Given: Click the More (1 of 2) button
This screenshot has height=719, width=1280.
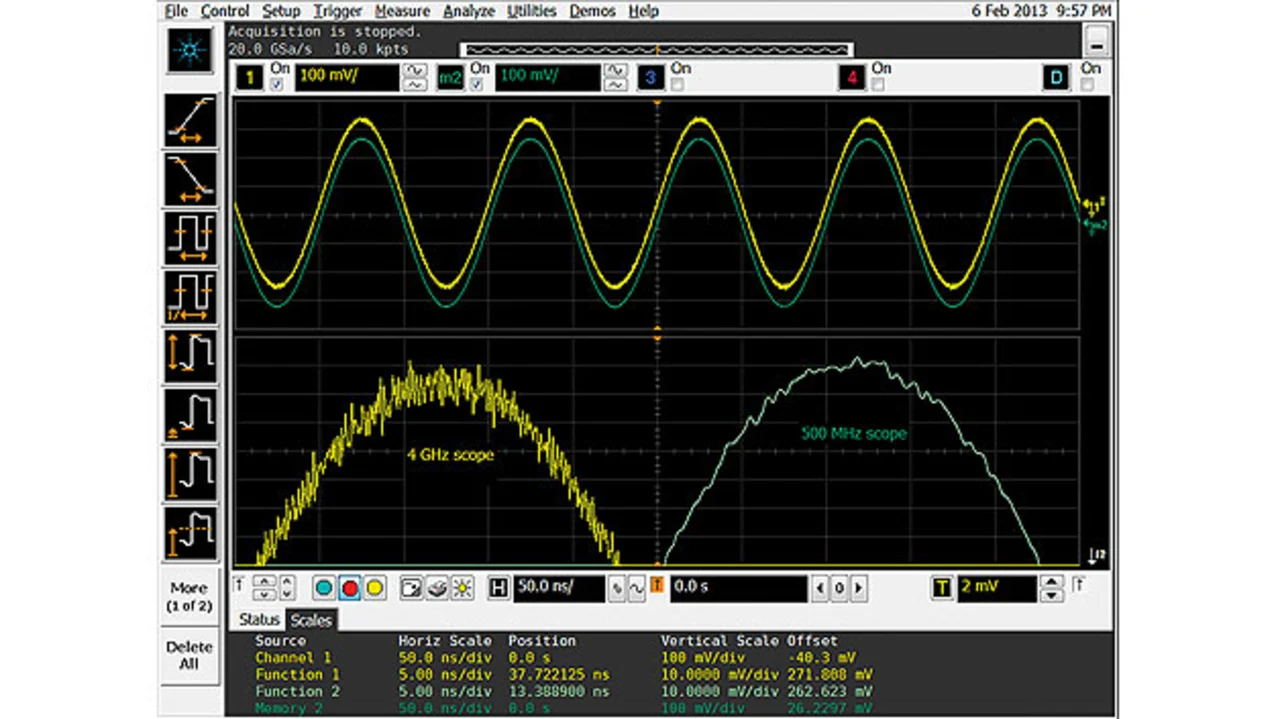Looking at the screenshot, I should [189, 597].
